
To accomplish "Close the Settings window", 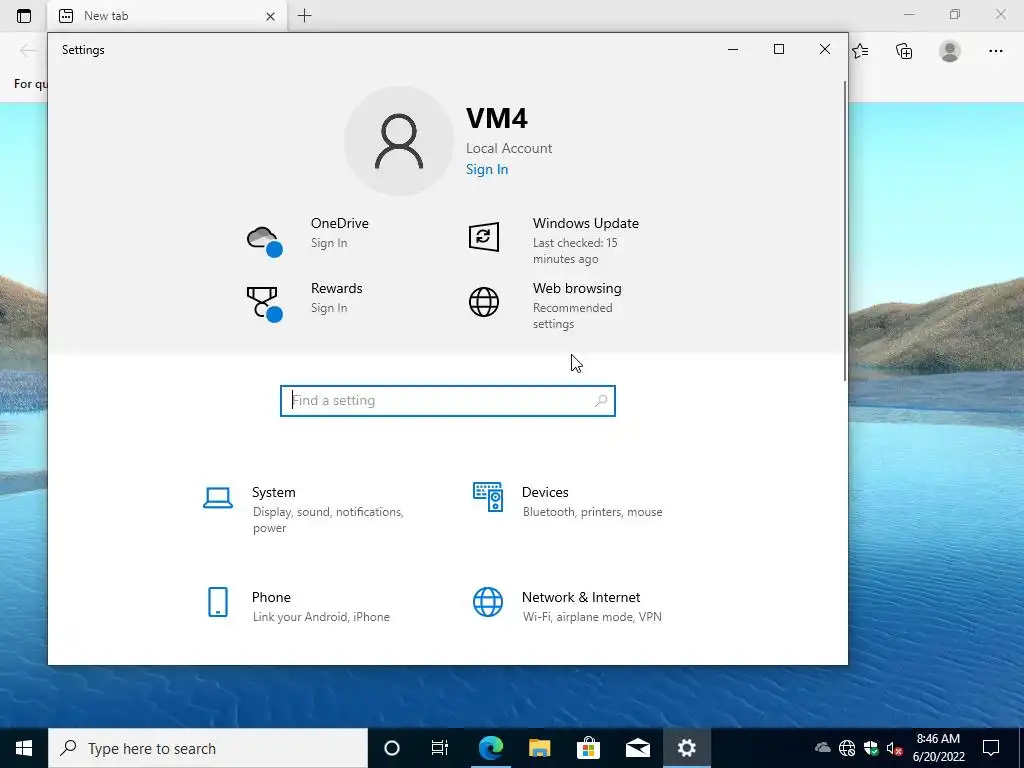I will [825, 50].
